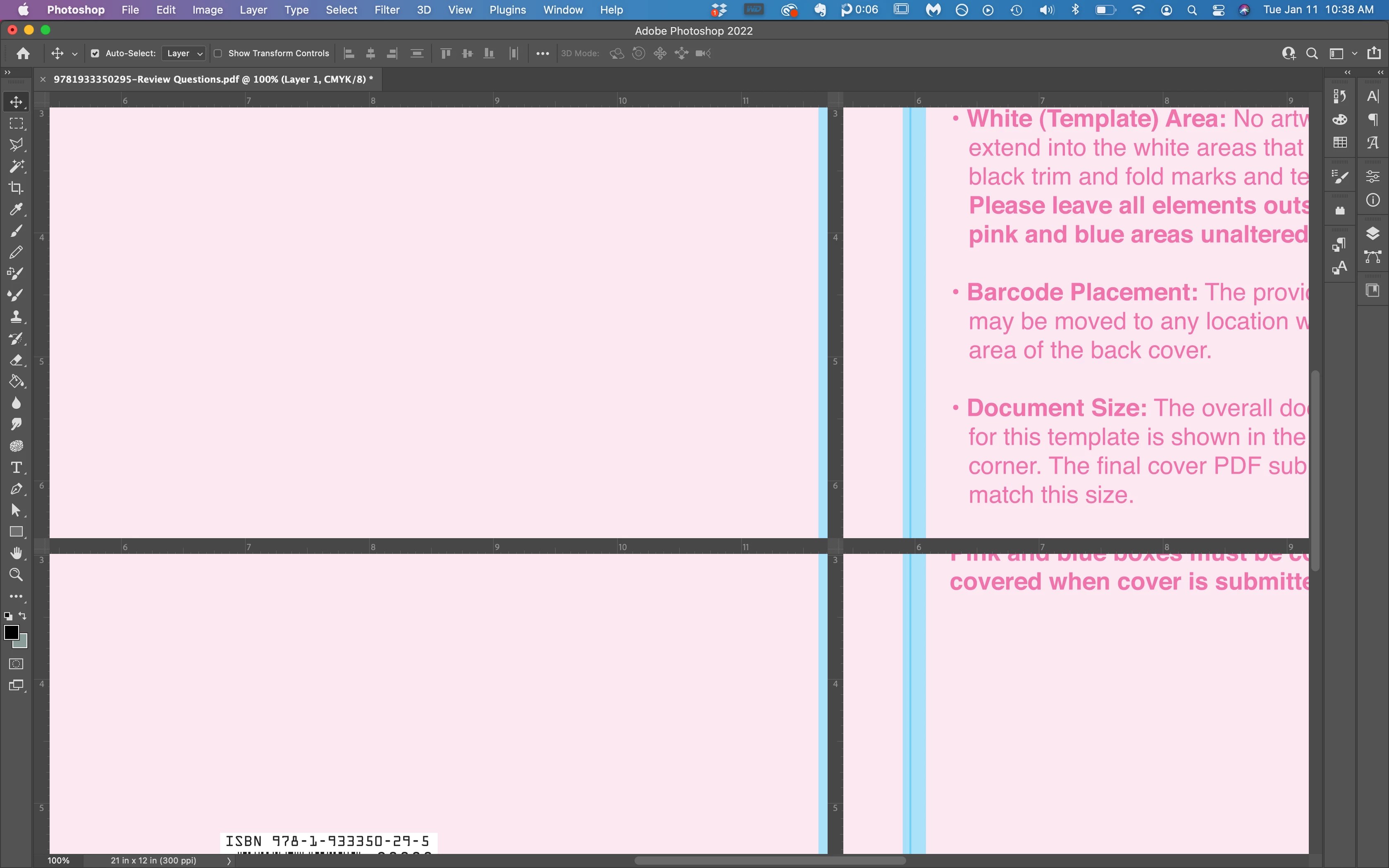Select the Hand tool
1389x868 pixels.
(16, 553)
